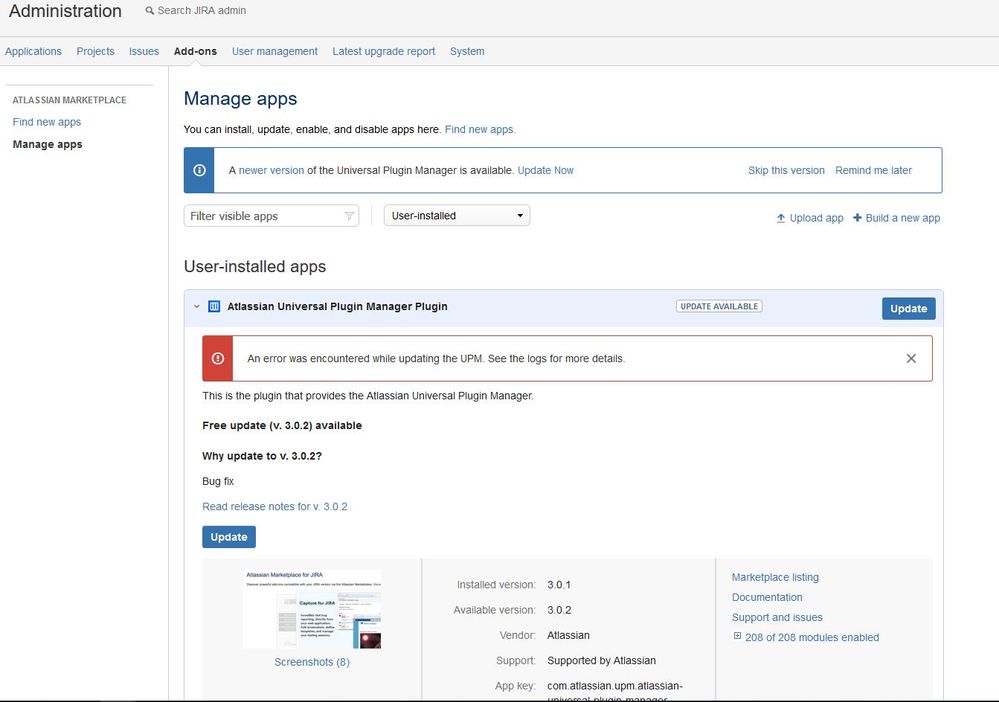Click the Vendor value Atlassian
This screenshot has height=702, width=999.
568,635
